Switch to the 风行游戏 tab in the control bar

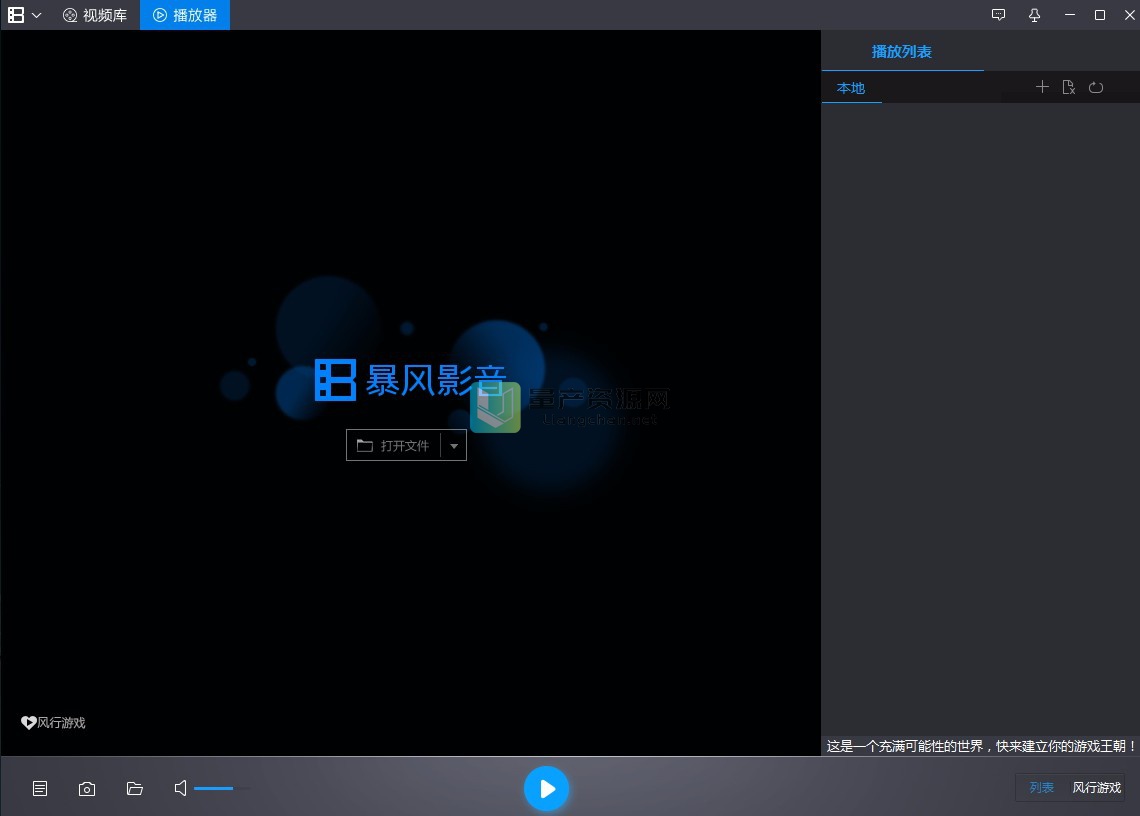click(1096, 788)
